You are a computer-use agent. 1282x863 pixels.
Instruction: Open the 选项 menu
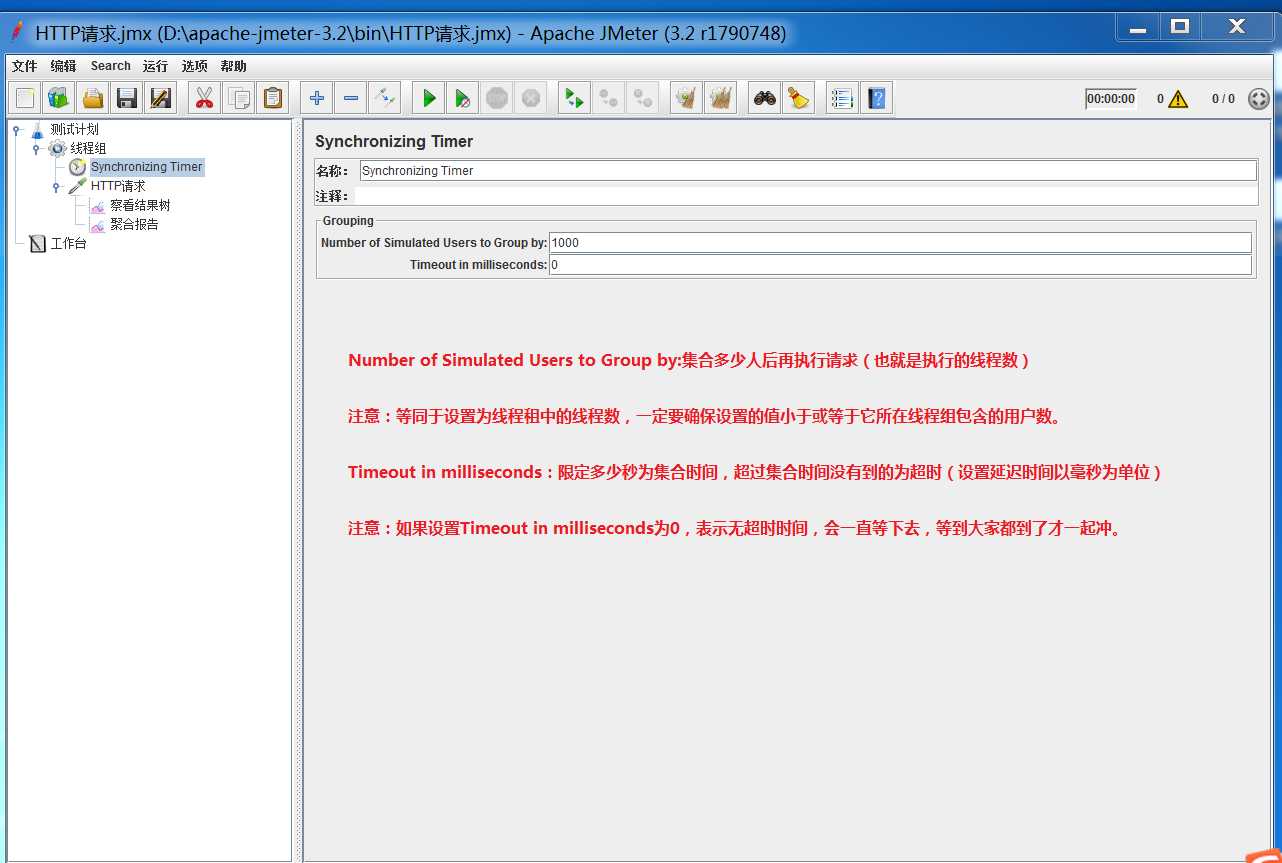click(x=194, y=66)
